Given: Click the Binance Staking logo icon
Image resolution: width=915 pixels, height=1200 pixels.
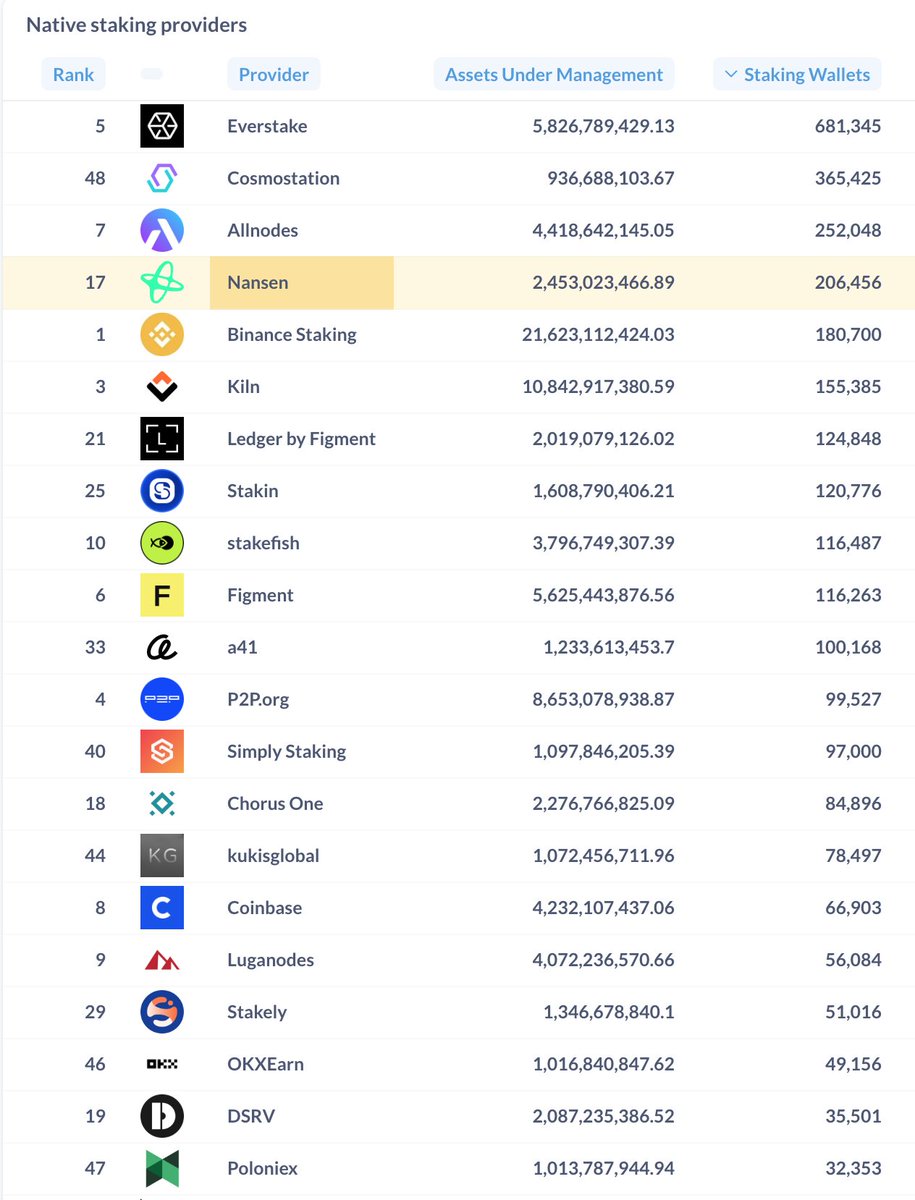Looking at the screenshot, I should pos(162,334).
